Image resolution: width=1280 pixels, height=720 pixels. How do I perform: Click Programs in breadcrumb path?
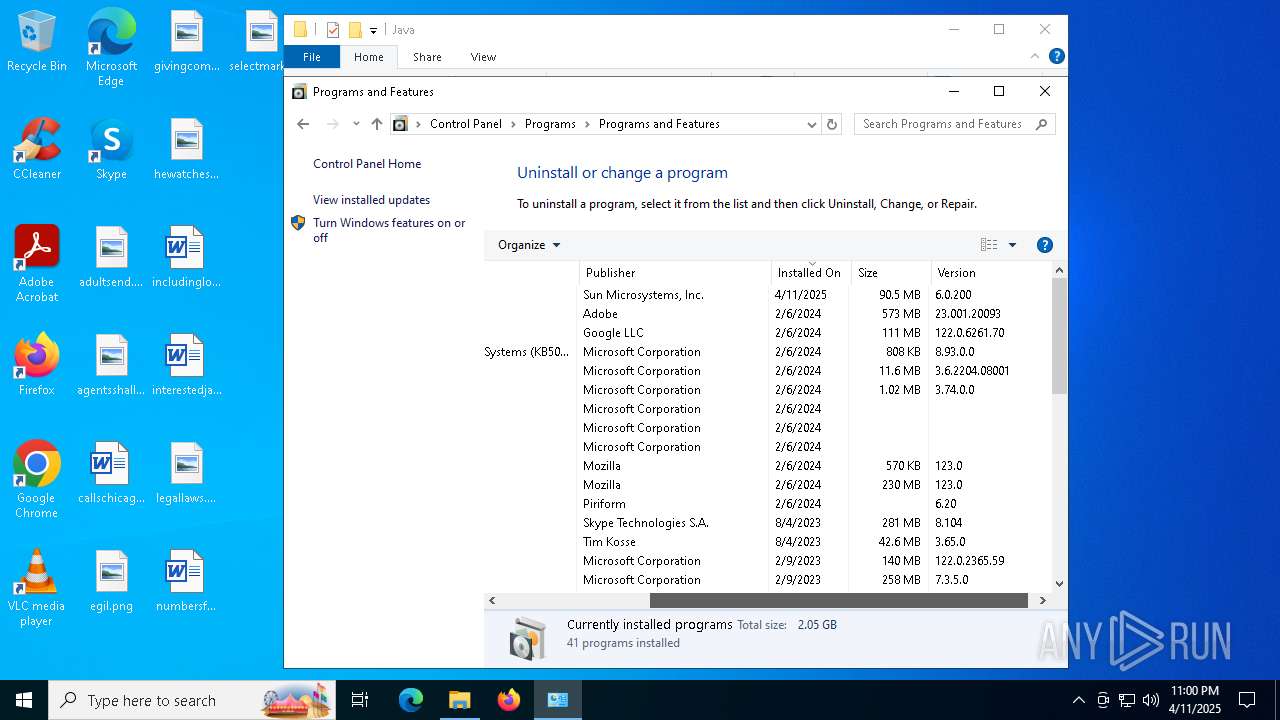(x=550, y=124)
